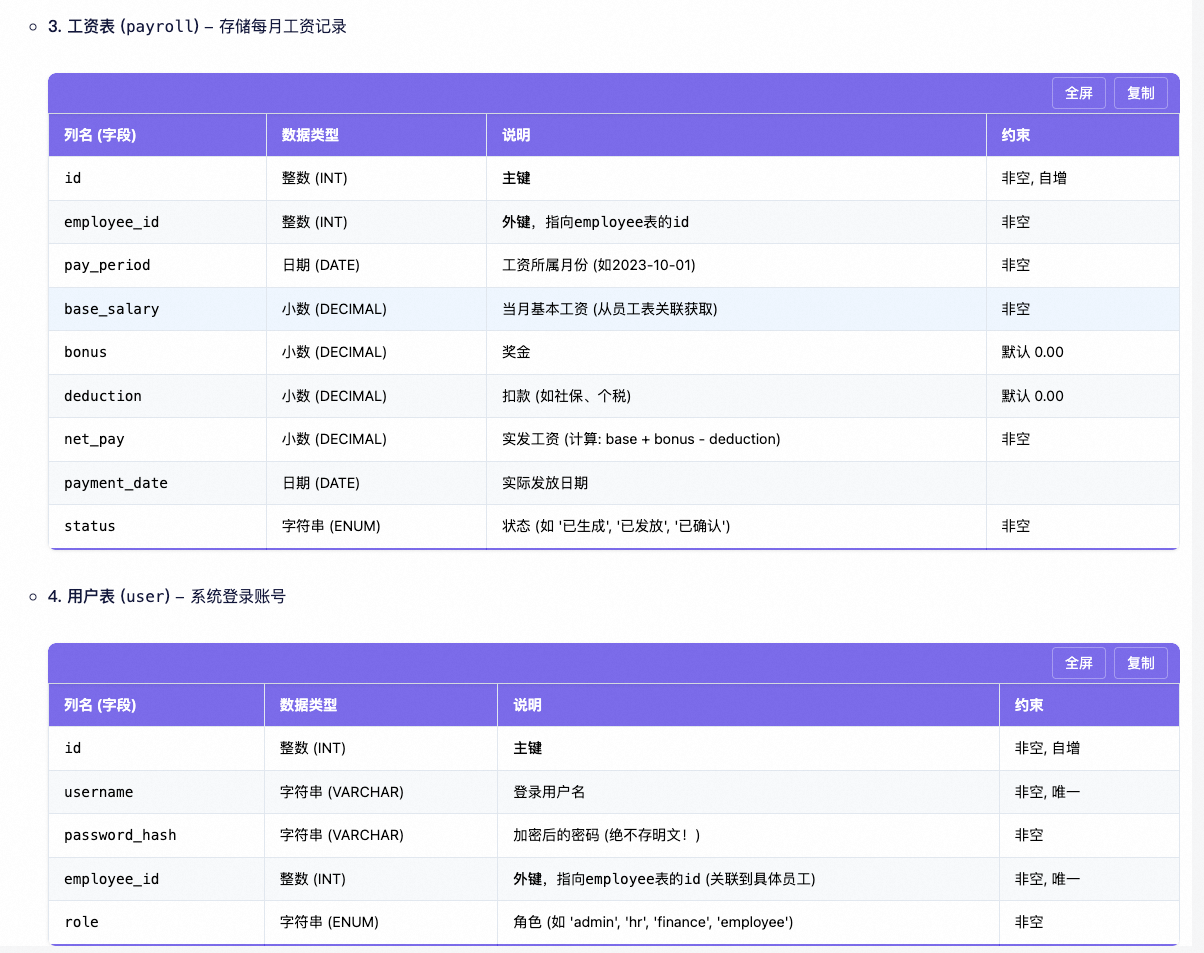The height and width of the screenshot is (953, 1204).
Task: Click '默认 0.00' constraint in bonus row
Action: pyautogui.click(x=1033, y=352)
